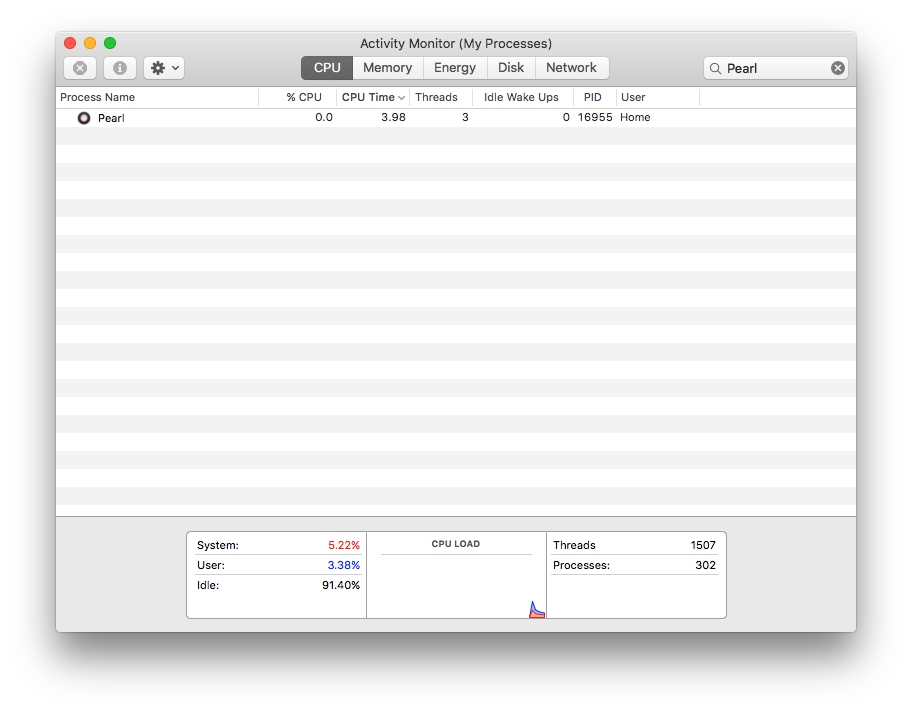Click the User 3.38% value

click(x=344, y=565)
